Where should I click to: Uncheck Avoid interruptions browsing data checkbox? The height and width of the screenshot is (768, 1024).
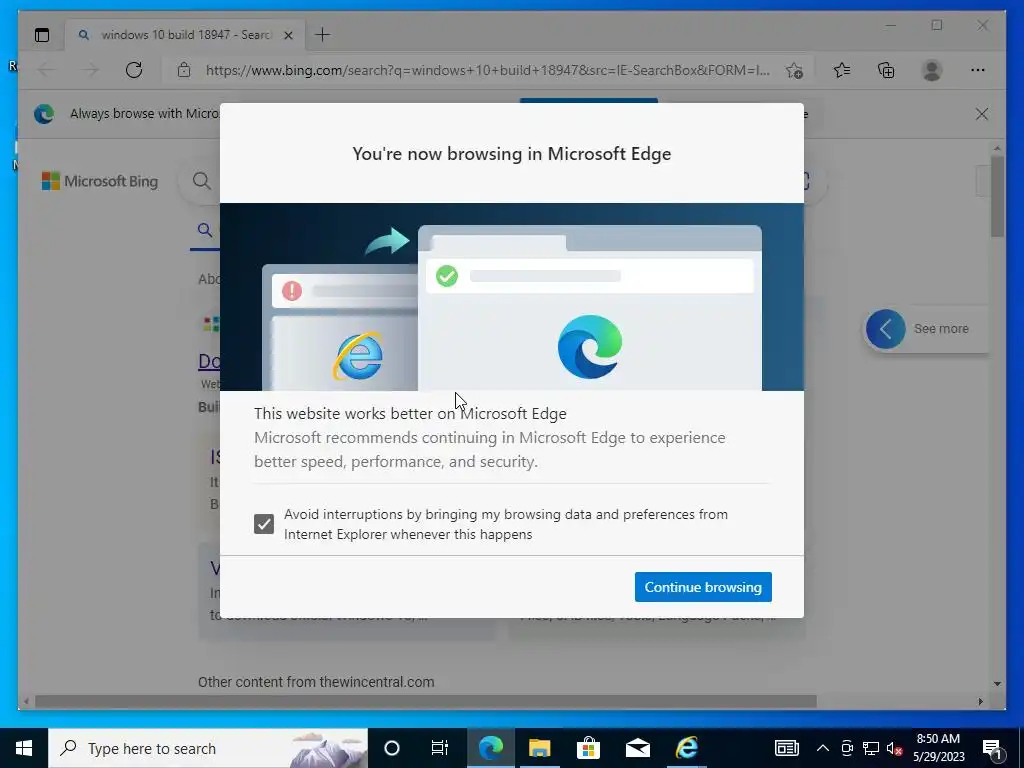[x=264, y=524]
